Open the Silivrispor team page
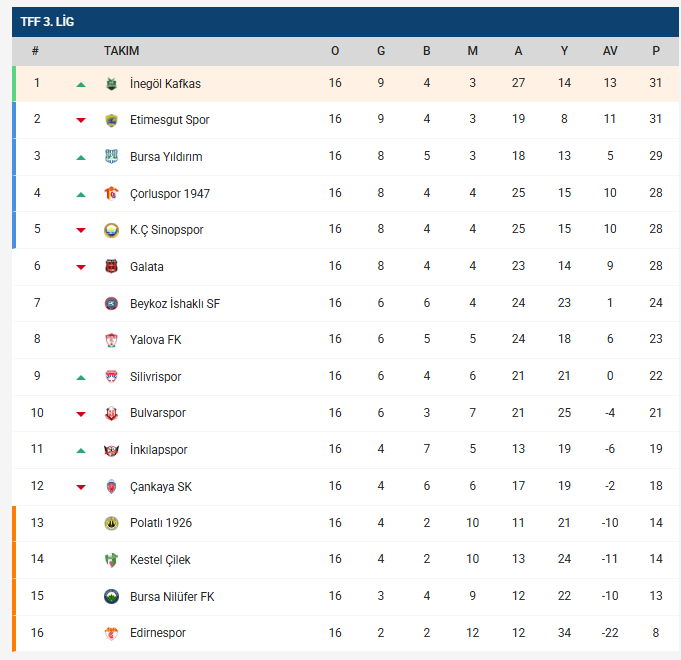Viewport: 681px width, 660px height. tap(156, 377)
